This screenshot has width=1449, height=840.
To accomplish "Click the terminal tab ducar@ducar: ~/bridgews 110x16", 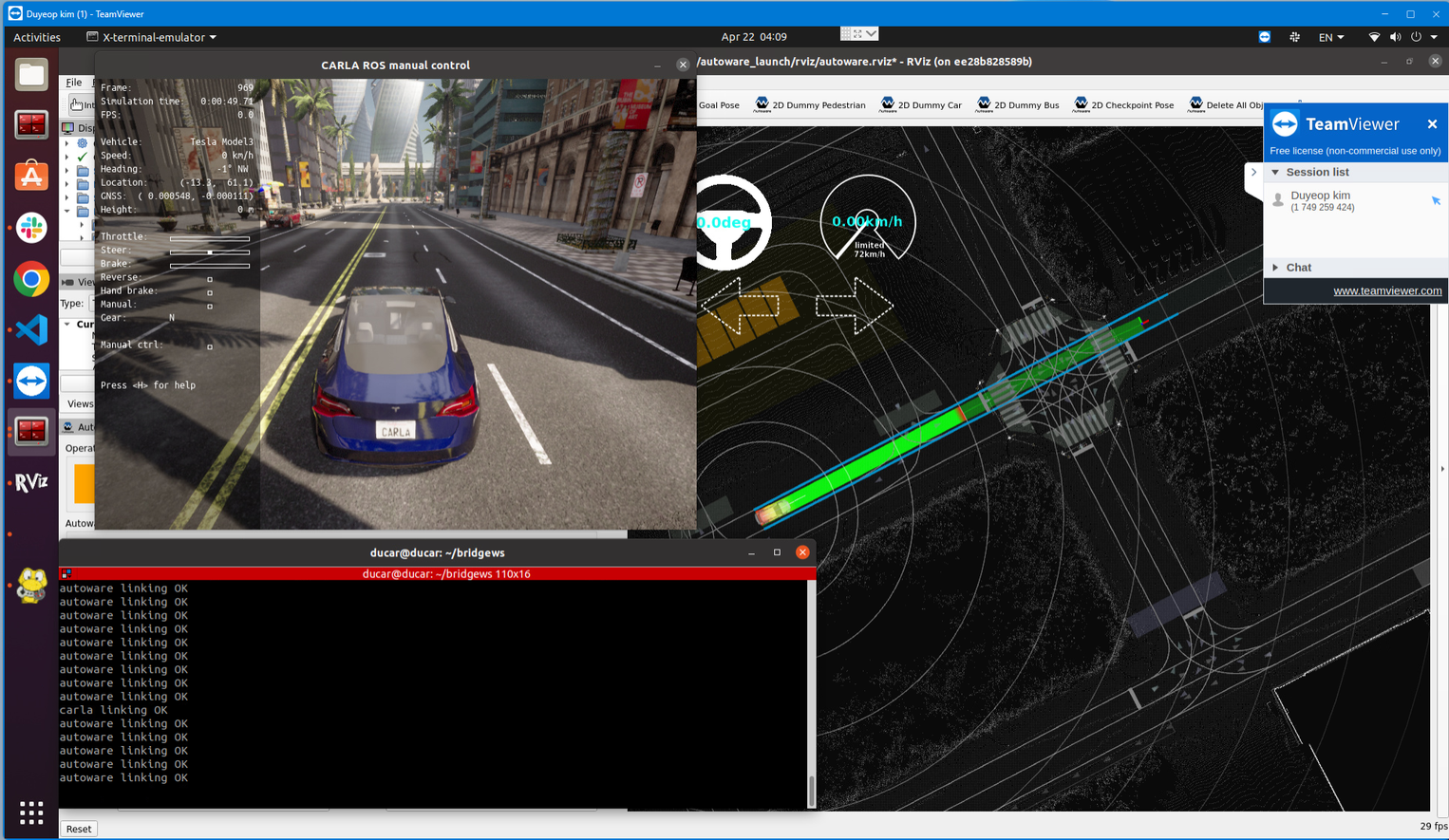I will 446,573.
